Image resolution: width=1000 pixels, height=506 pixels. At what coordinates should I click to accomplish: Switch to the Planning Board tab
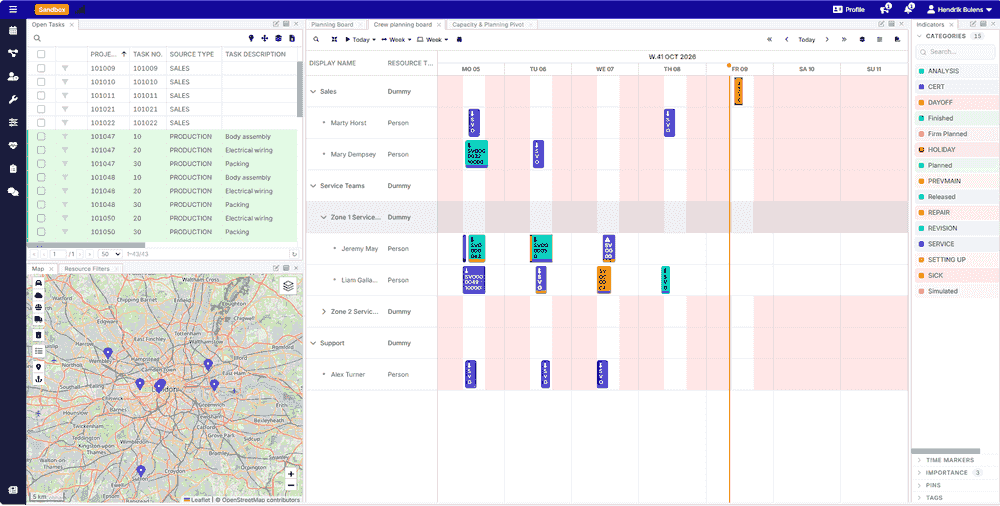[x=332, y=25]
